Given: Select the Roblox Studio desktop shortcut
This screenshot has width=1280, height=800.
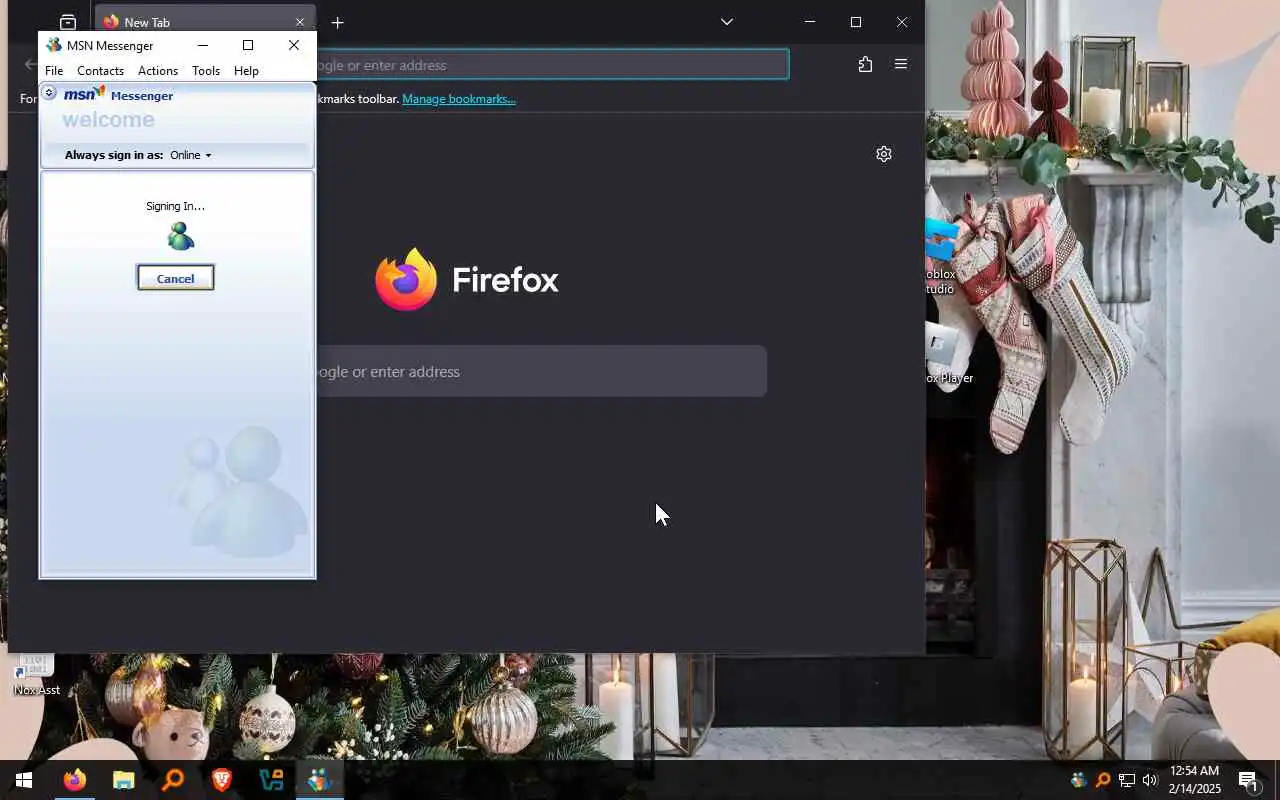Looking at the screenshot, I should tap(941, 255).
